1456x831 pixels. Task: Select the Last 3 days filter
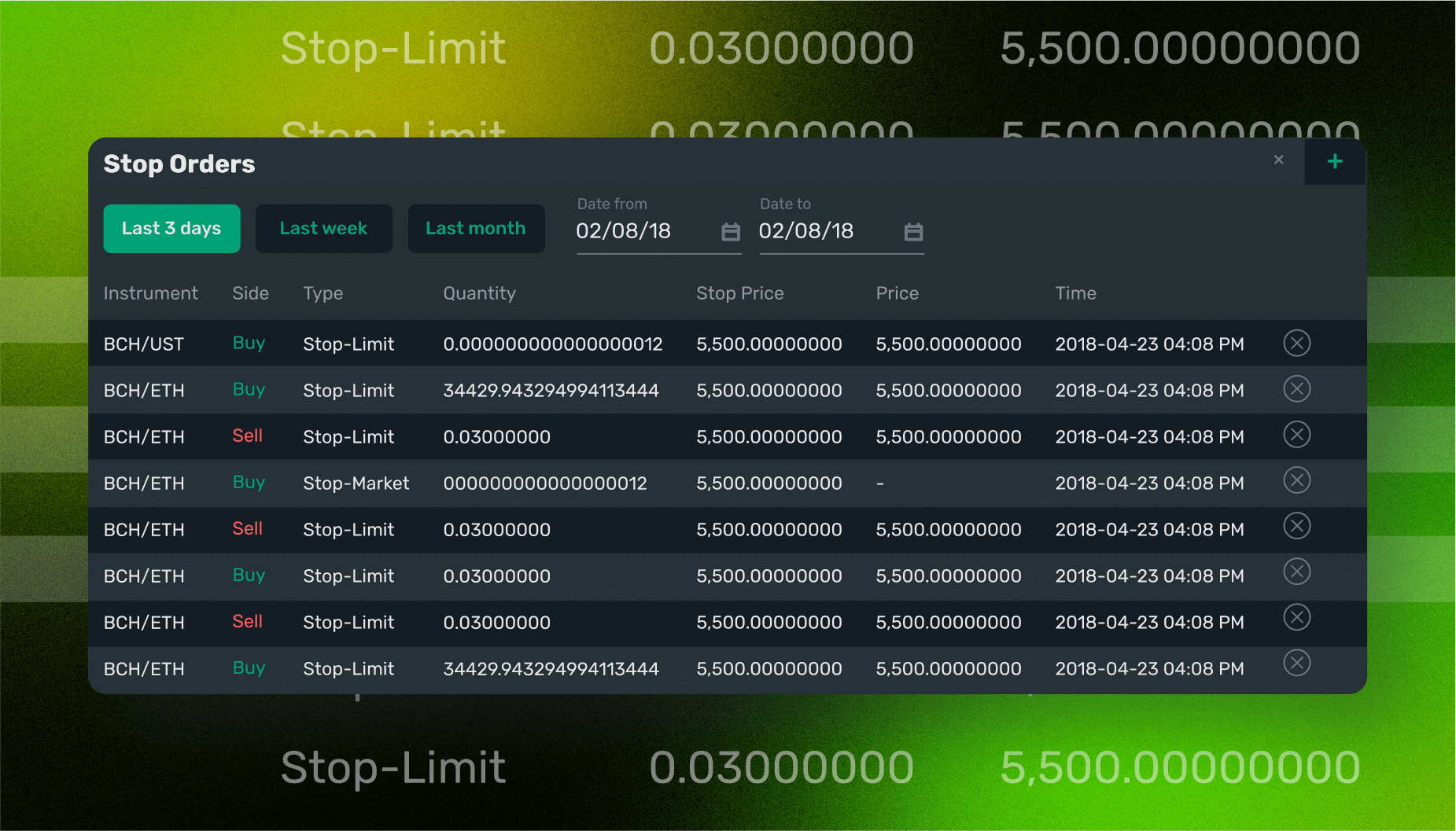[x=171, y=229]
